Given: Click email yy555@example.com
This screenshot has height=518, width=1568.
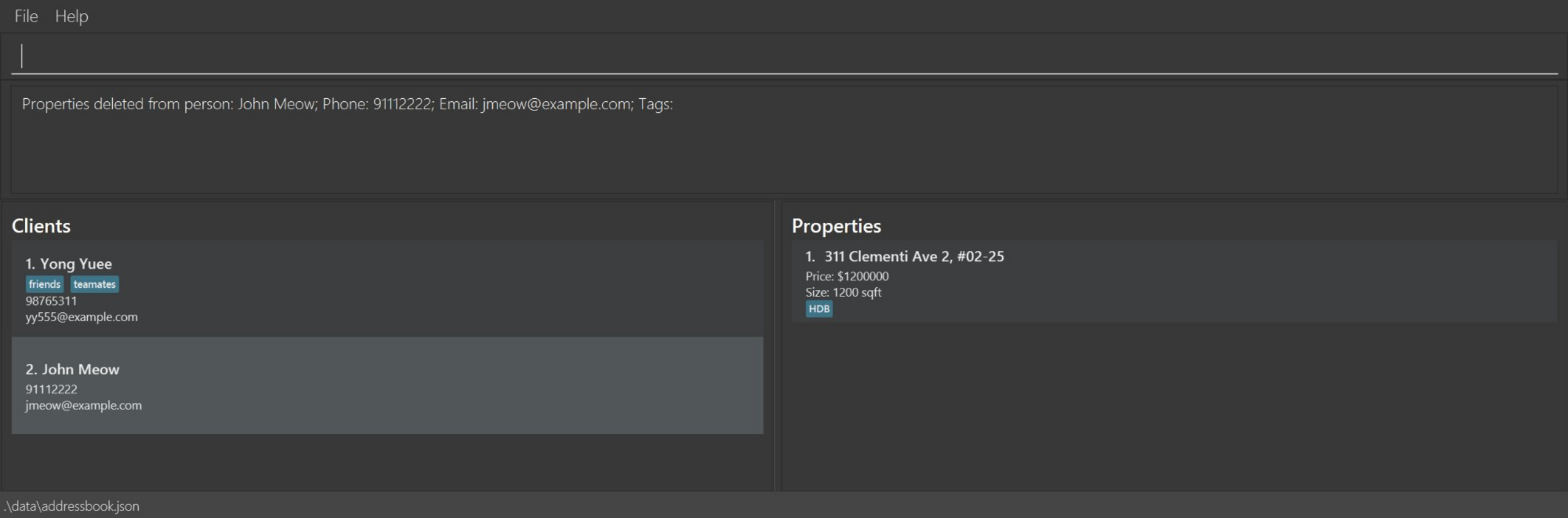Looking at the screenshot, I should point(81,317).
